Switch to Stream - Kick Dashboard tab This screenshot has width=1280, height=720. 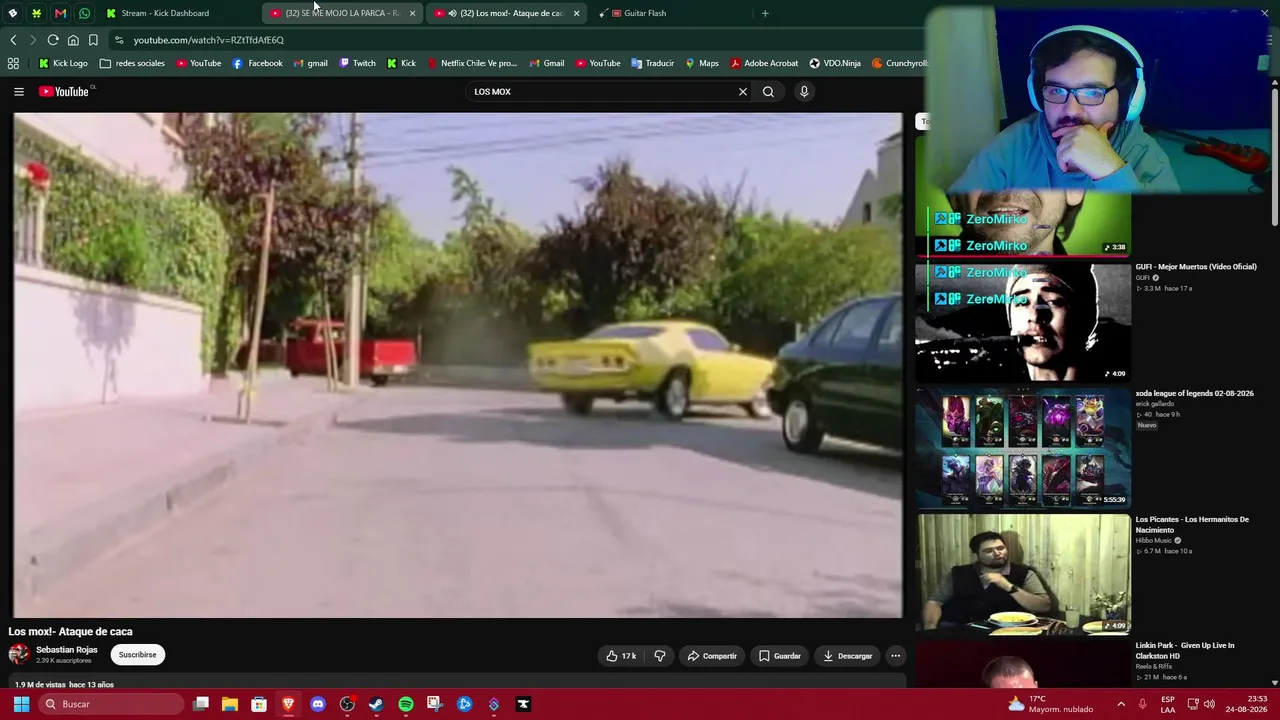pos(180,13)
